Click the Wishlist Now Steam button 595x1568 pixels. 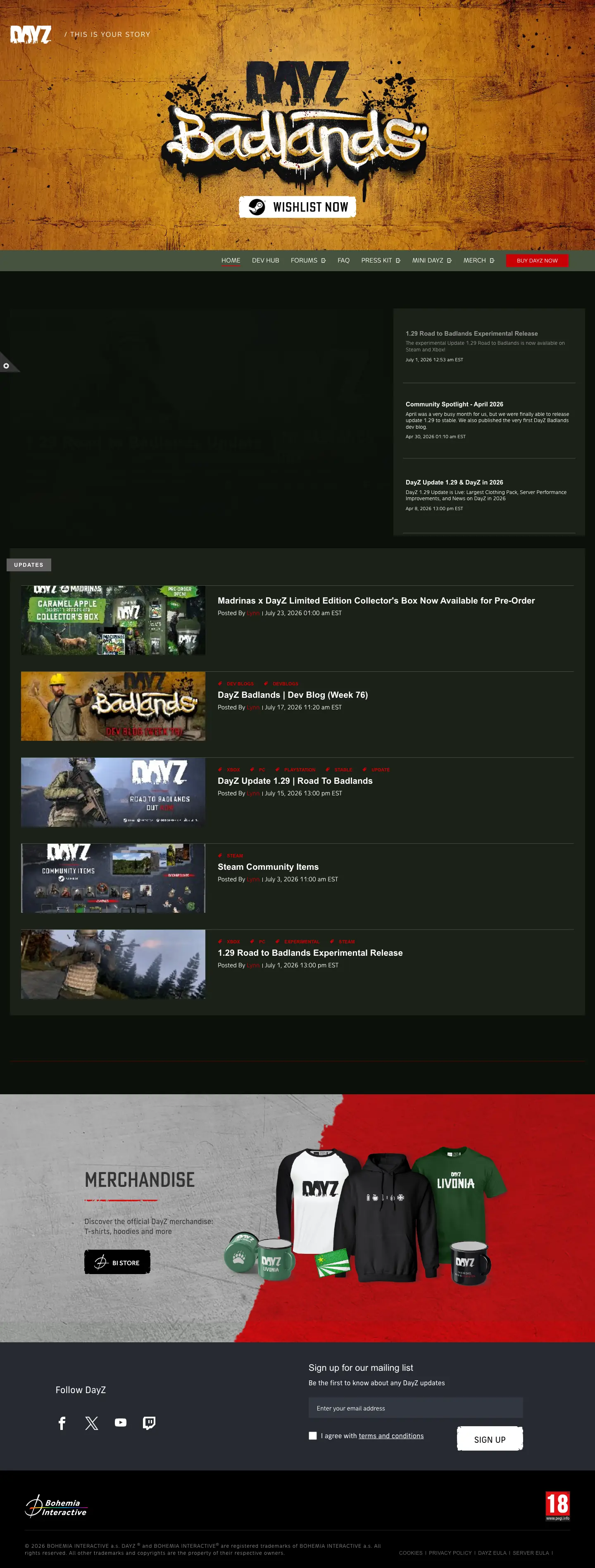(x=297, y=207)
